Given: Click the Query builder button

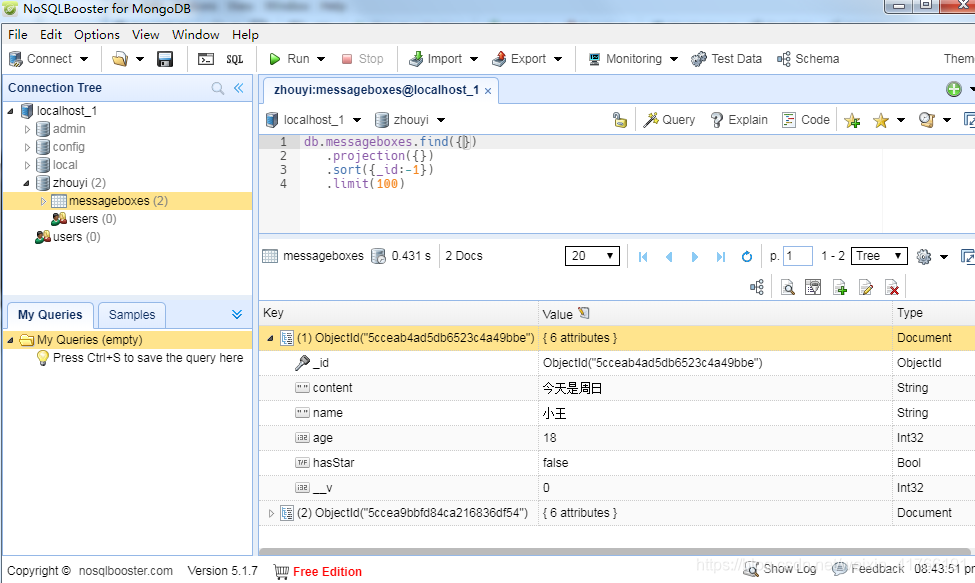Looking at the screenshot, I should [x=669, y=120].
